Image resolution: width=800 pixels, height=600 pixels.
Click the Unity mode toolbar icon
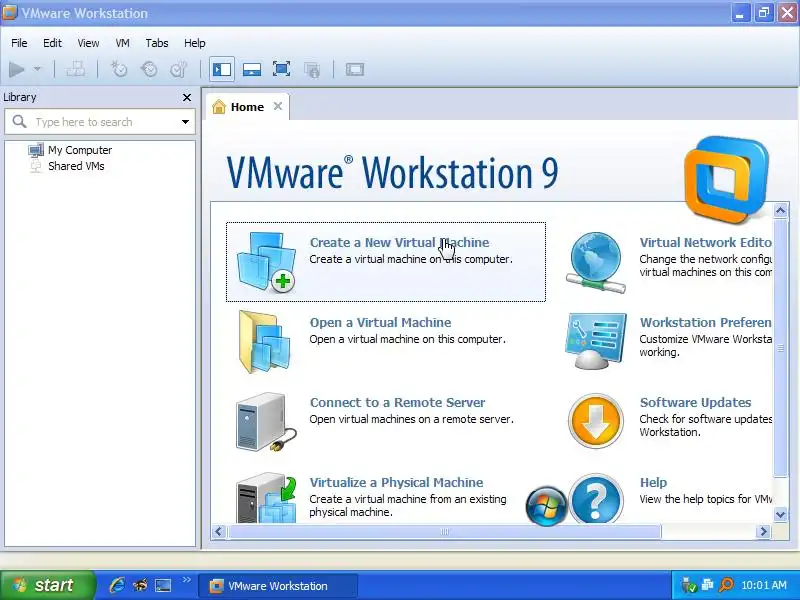(312, 69)
